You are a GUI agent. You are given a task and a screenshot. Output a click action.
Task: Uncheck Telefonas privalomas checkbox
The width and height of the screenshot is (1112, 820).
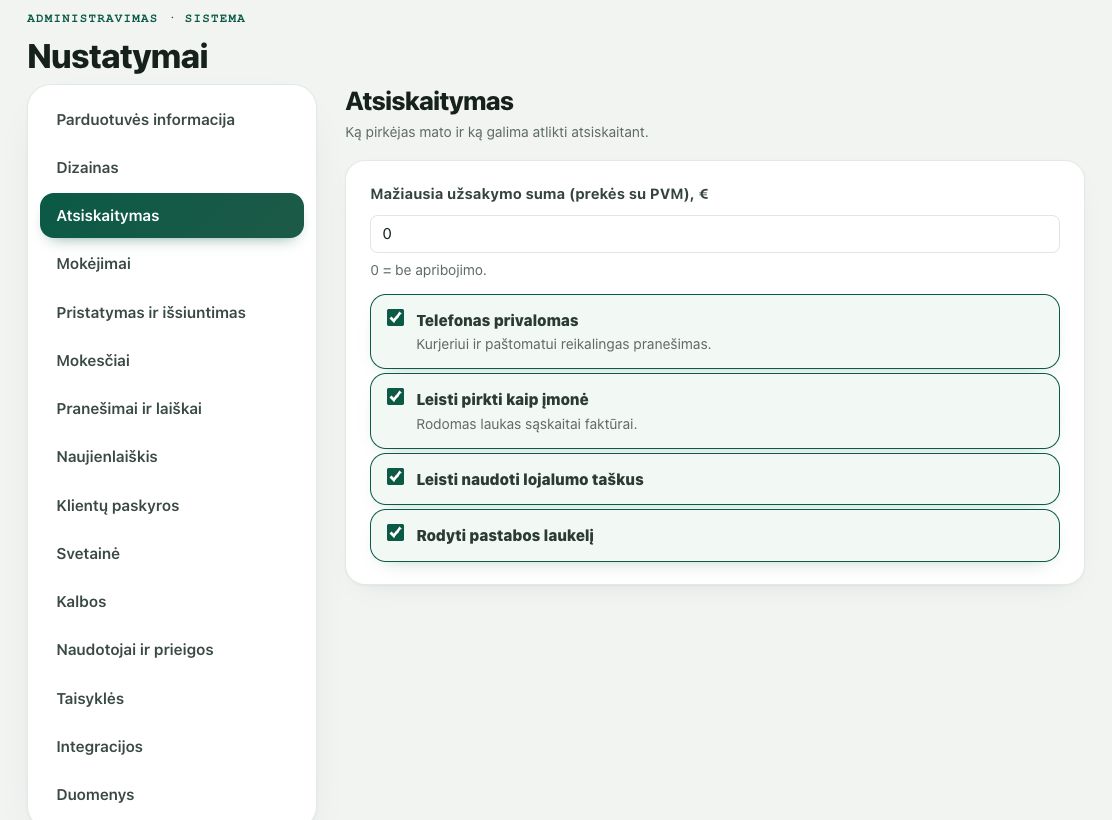click(396, 318)
